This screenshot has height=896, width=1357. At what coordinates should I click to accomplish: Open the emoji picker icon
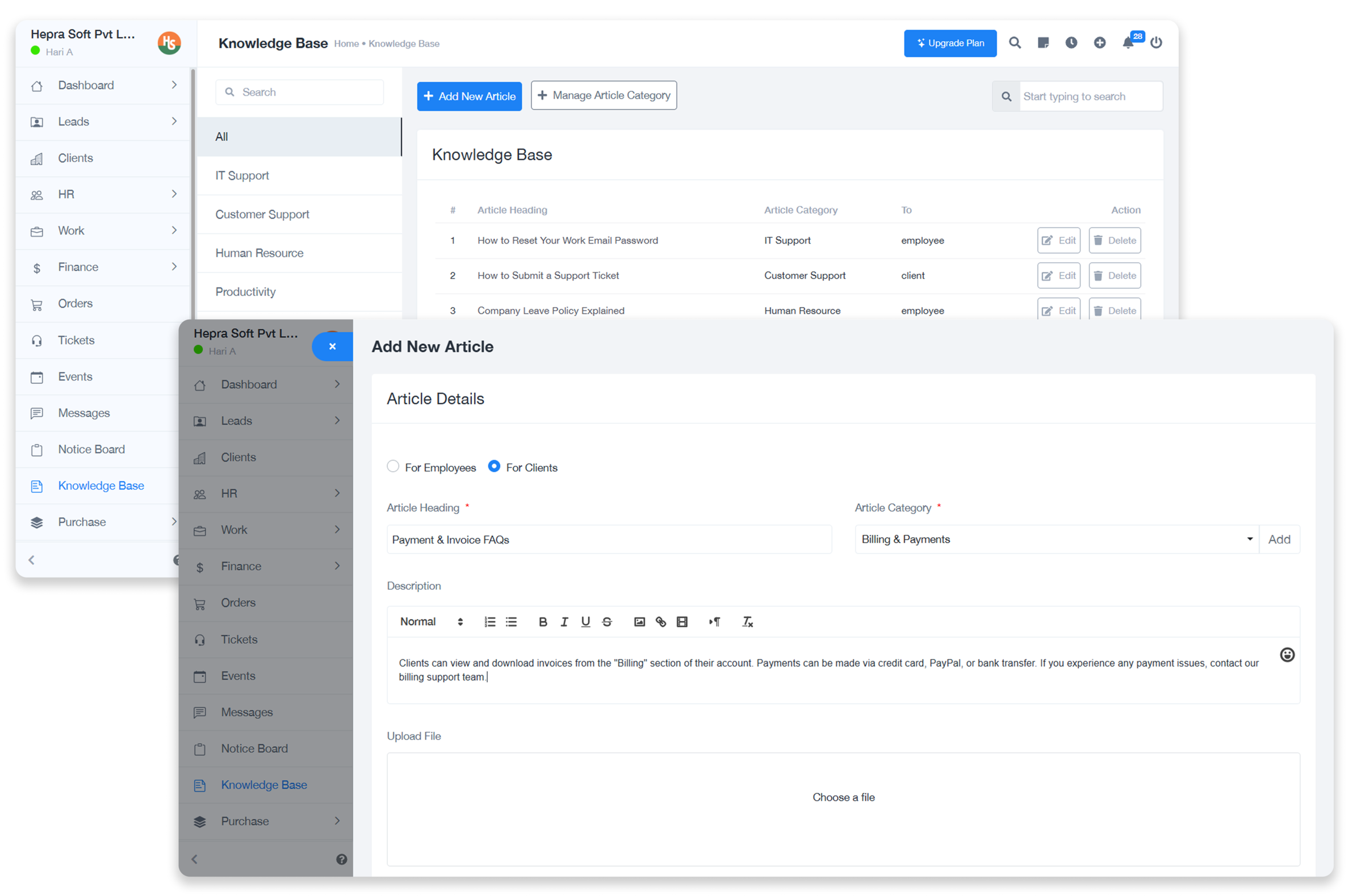tap(1287, 655)
